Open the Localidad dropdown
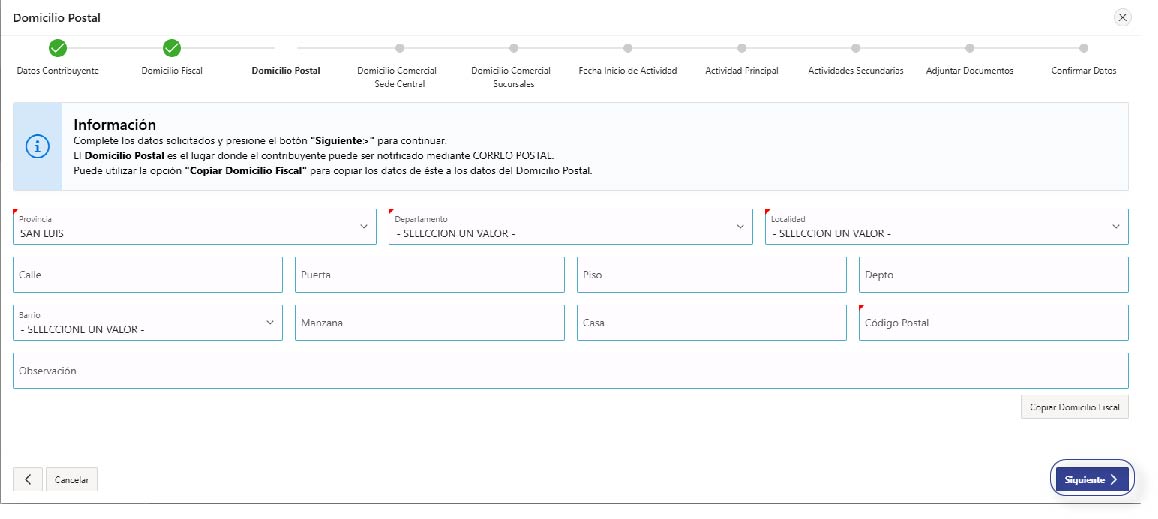Screen dimensions: 1158x519 click(x=946, y=227)
